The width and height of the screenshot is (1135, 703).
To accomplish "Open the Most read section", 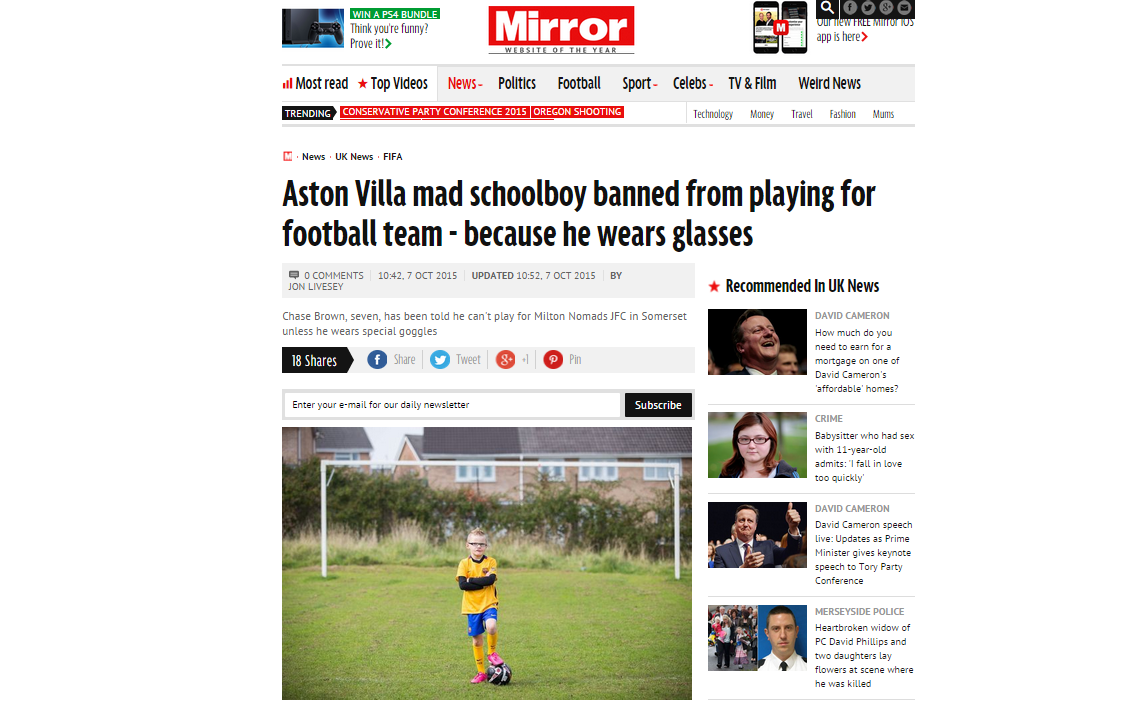I will coord(316,84).
